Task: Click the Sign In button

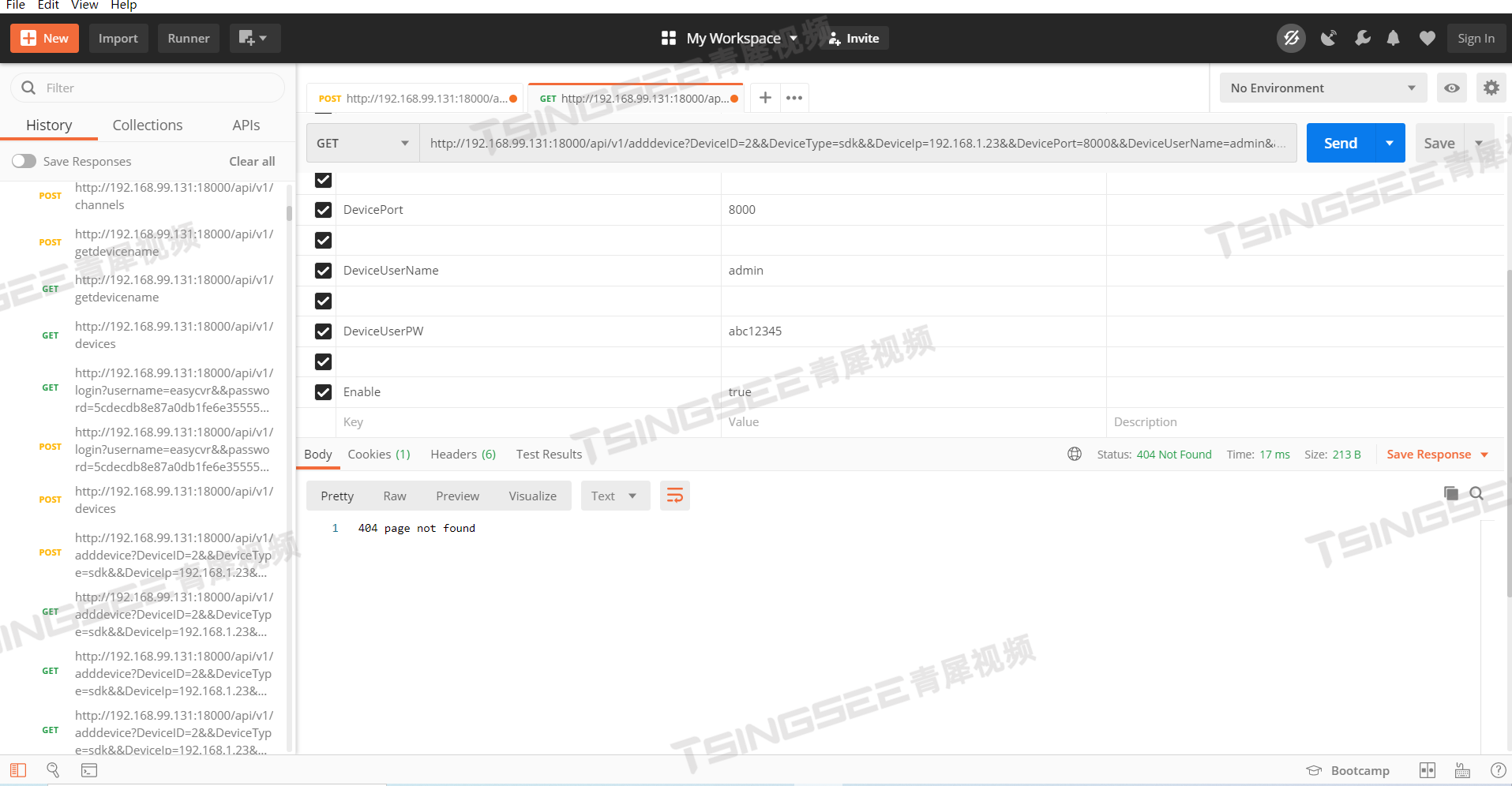Action: point(1476,38)
